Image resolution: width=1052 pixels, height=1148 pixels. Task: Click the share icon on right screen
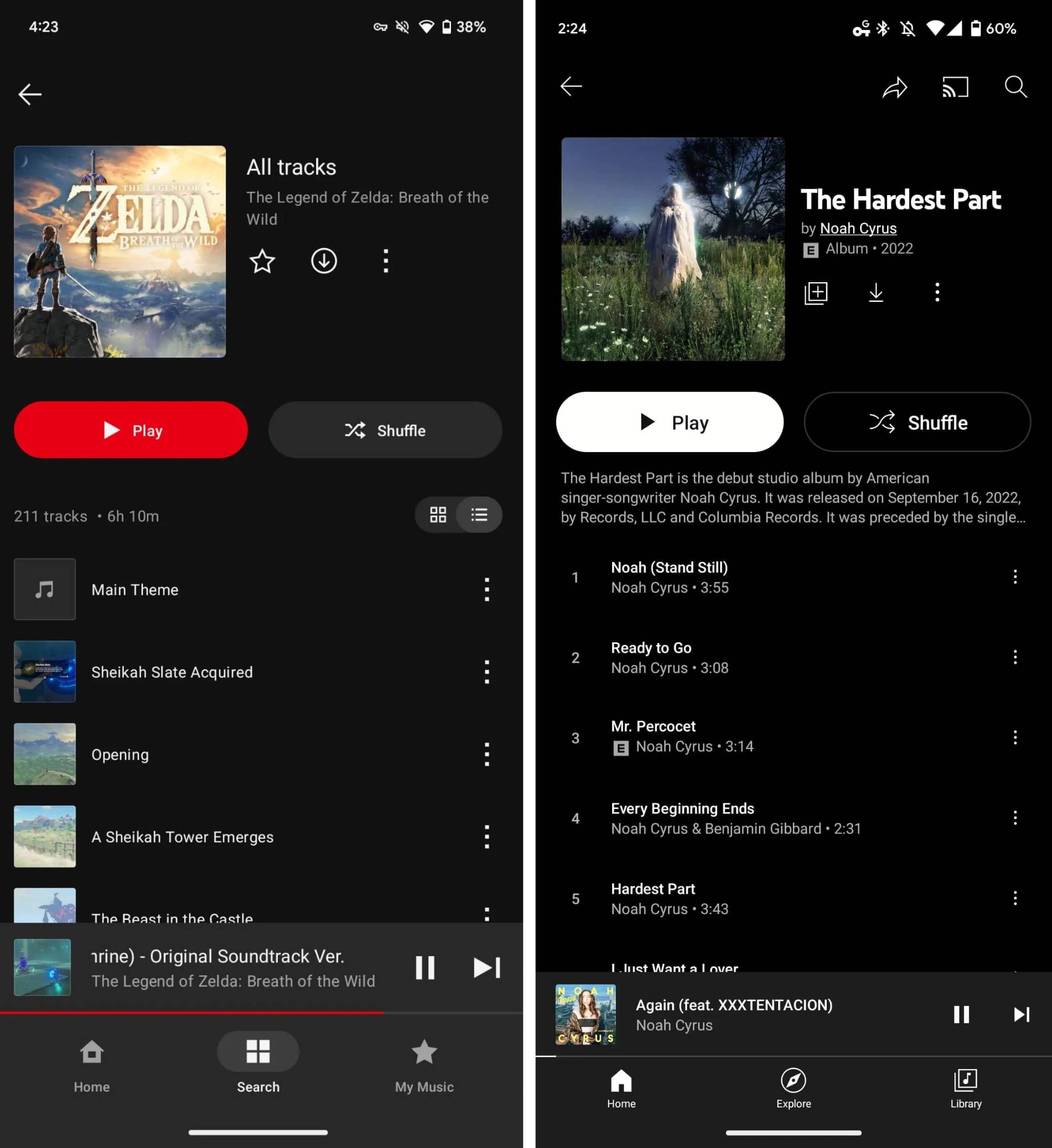(x=894, y=87)
